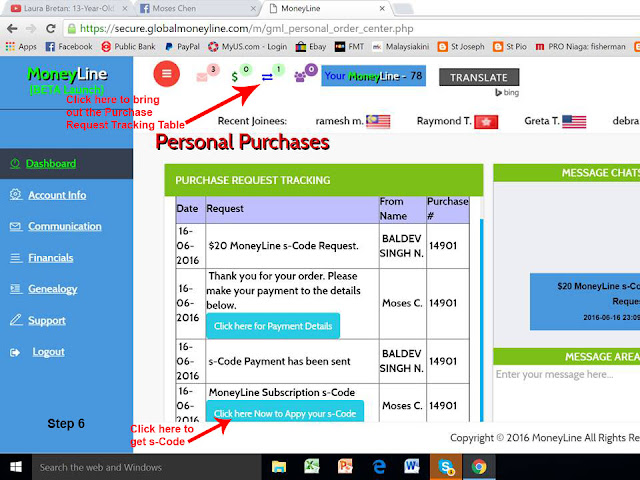Click the blue transfer arrows tracking icon
The image size is (640, 480).
click(x=267, y=77)
